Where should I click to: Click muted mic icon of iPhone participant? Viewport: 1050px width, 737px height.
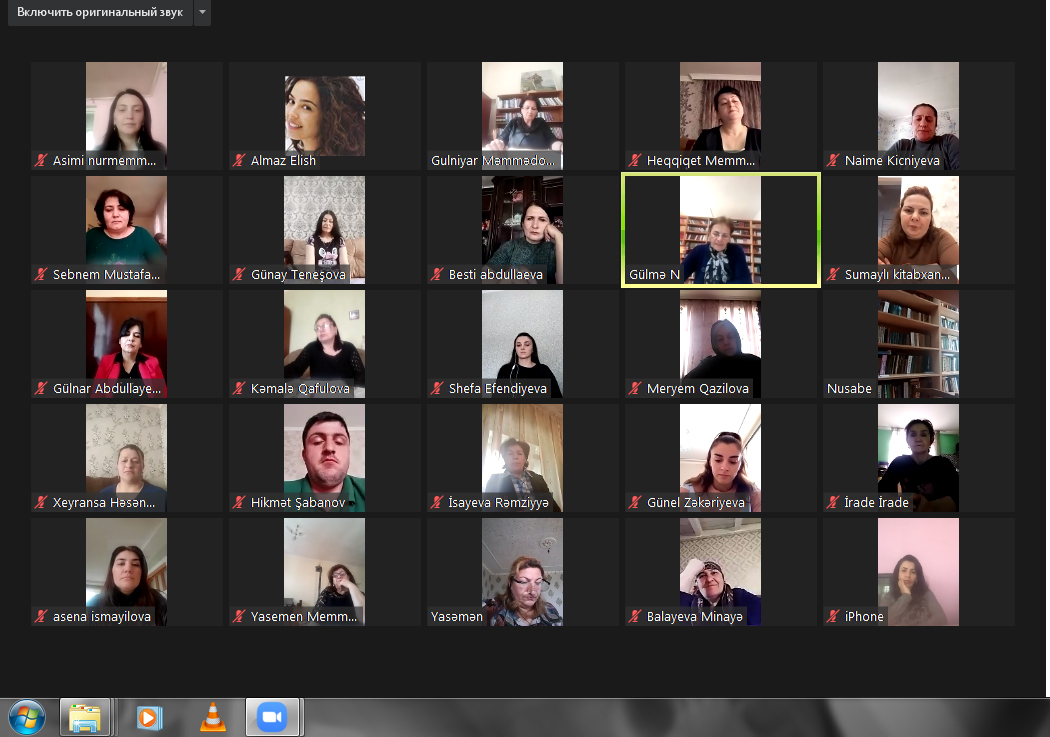833,617
